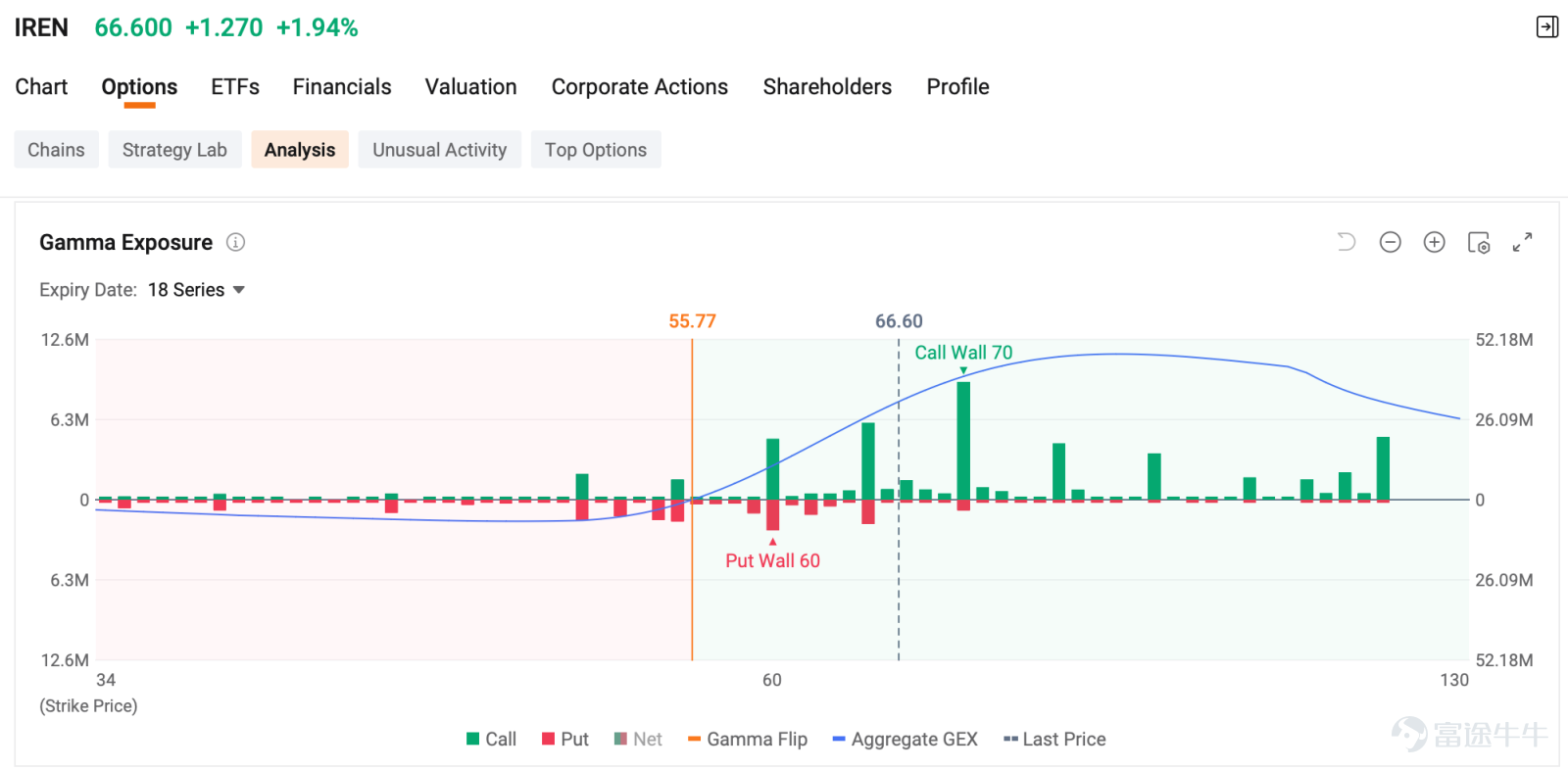The height and width of the screenshot is (770, 1568).
Task: Open chart display settings icon
Action: pyautogui.click(x=1479, y=242)
